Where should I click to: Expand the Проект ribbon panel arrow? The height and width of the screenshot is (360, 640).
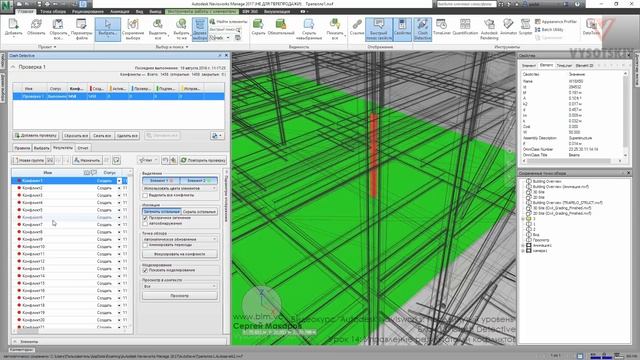tap(55, 47)
